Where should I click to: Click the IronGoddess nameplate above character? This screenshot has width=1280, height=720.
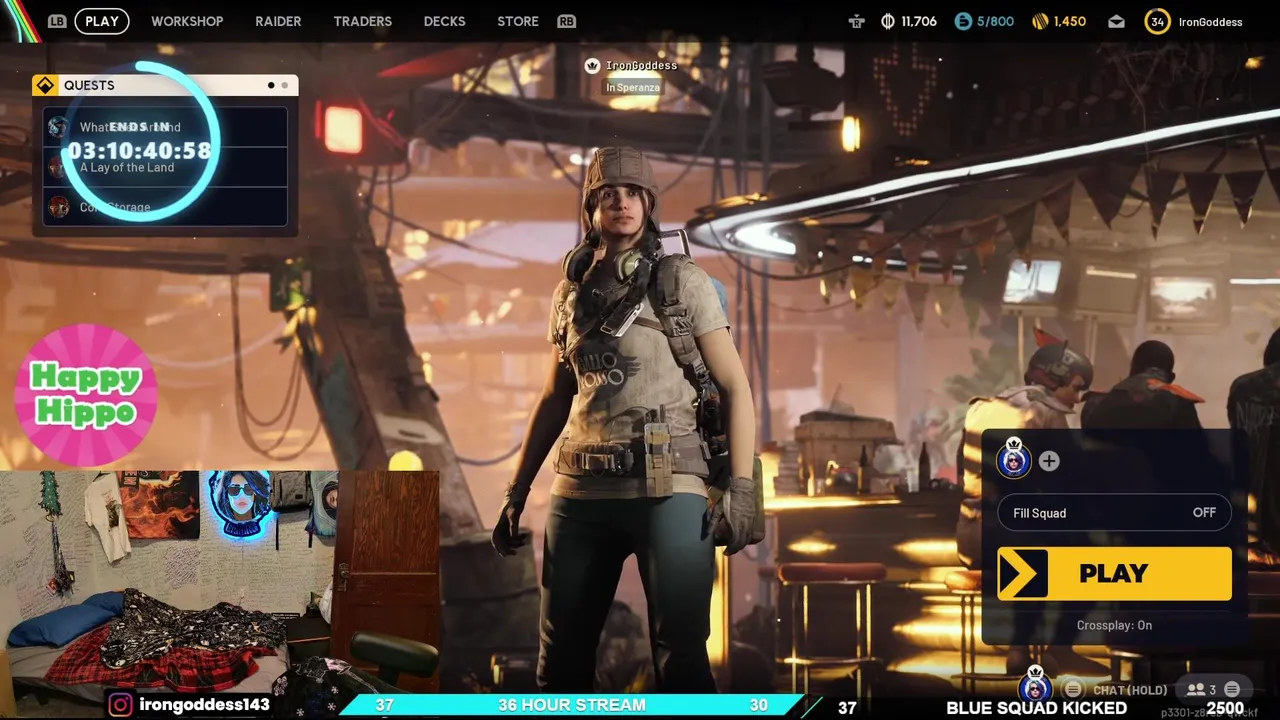(x=641, y=65)
